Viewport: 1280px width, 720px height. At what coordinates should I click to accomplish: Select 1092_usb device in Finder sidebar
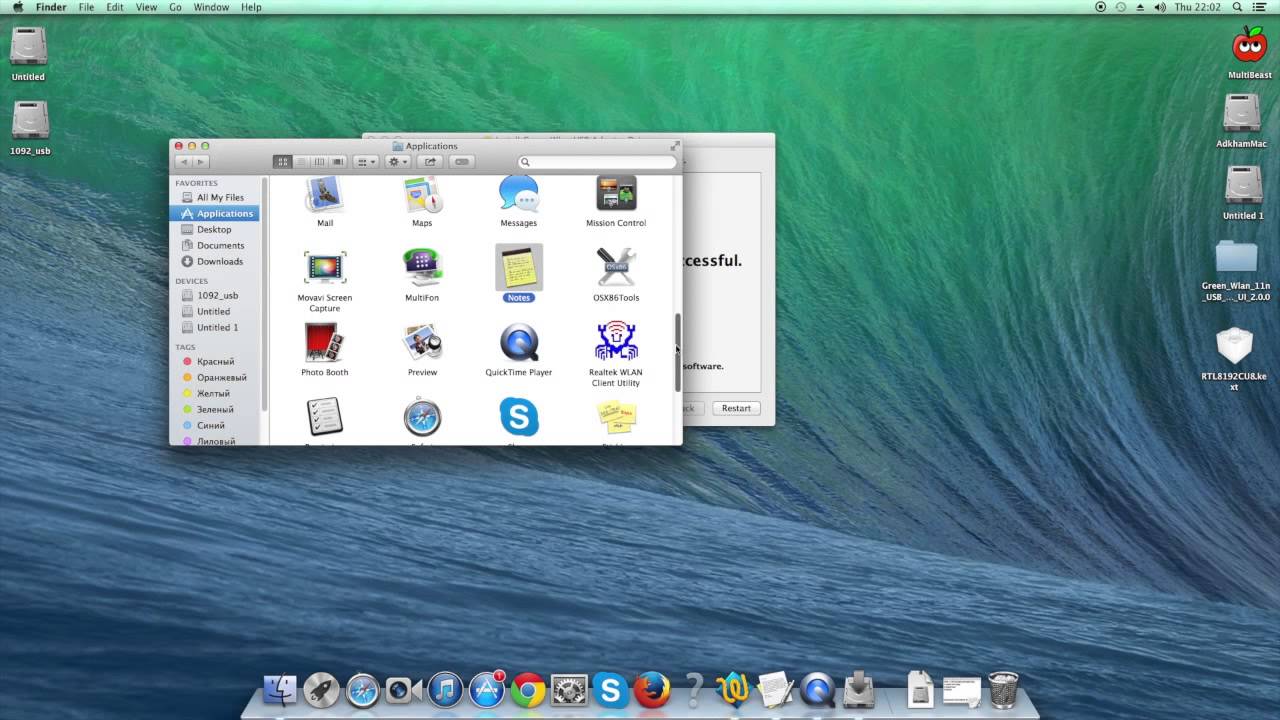216,296
